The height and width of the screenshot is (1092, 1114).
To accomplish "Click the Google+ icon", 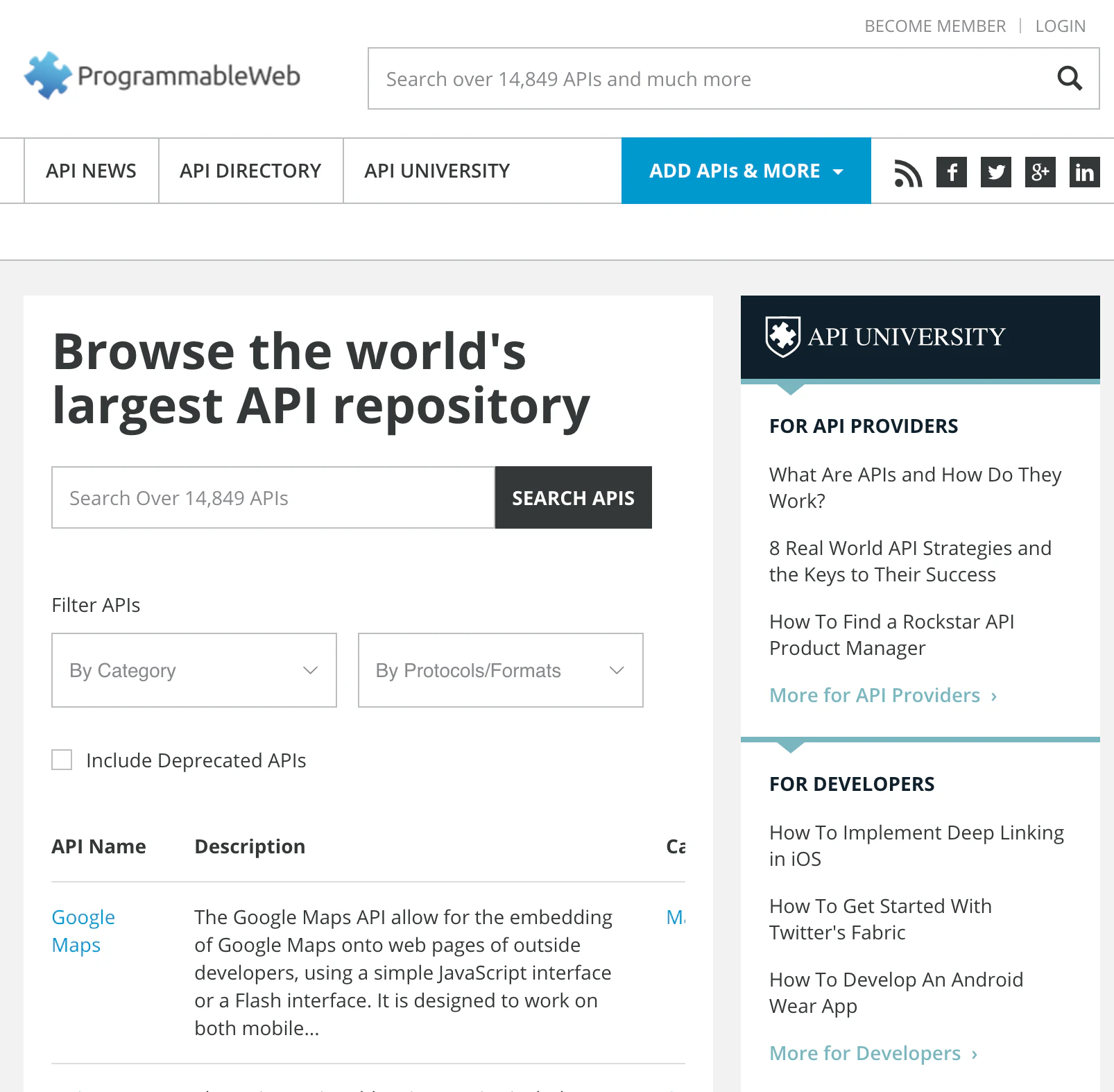I will tap(1040, 171).
